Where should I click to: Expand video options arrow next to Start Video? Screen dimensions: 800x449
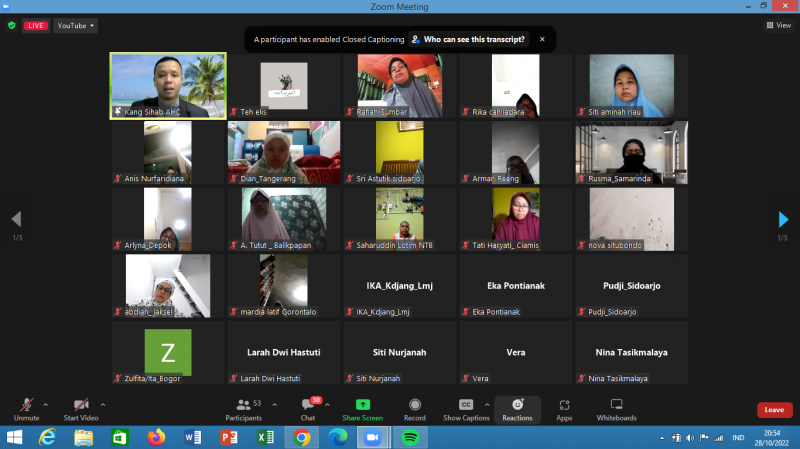(x=103, y=404)
